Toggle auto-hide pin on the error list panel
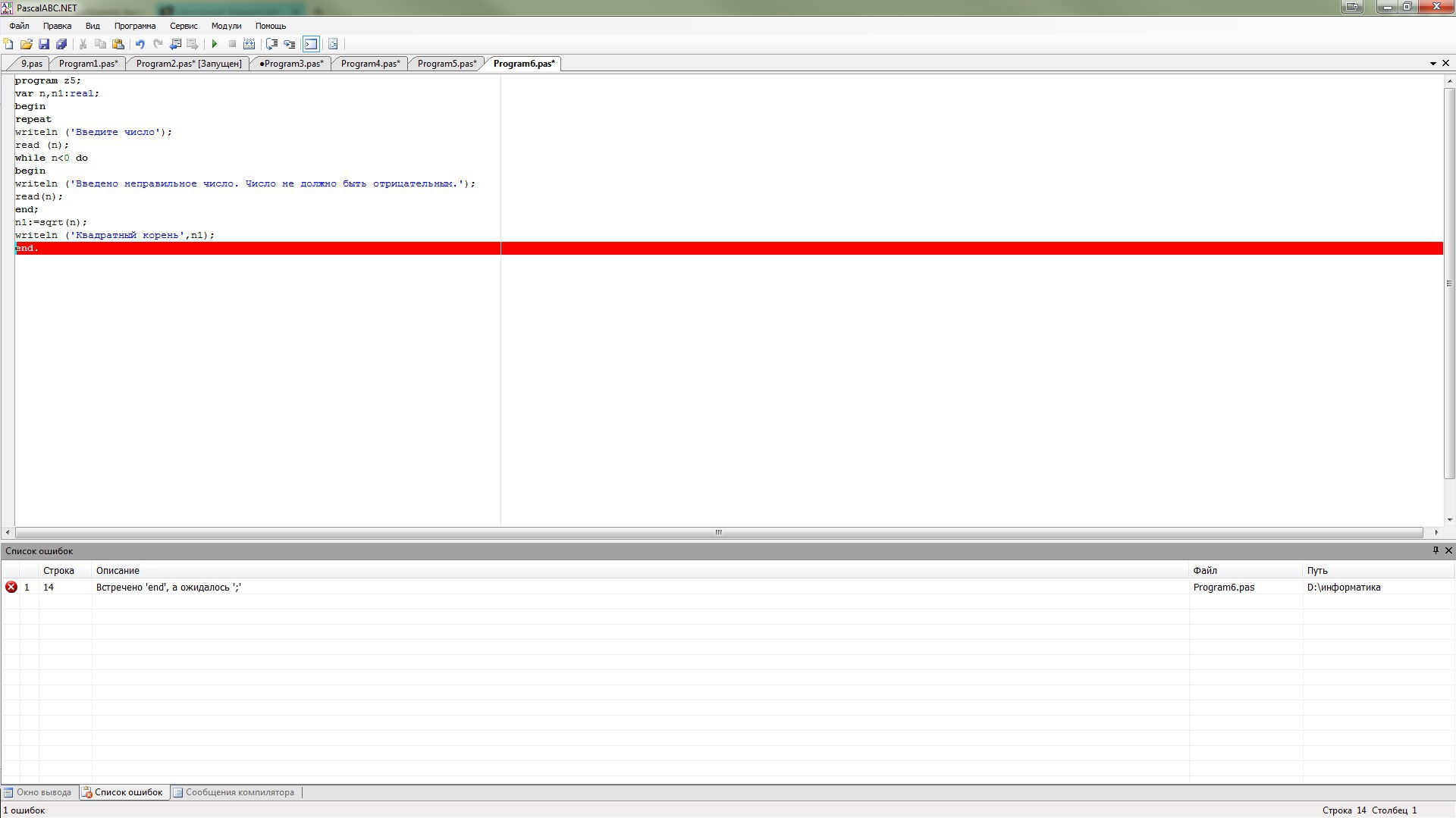The height and width of the screenshot is (818, 1456). [x=1435, y=550]
